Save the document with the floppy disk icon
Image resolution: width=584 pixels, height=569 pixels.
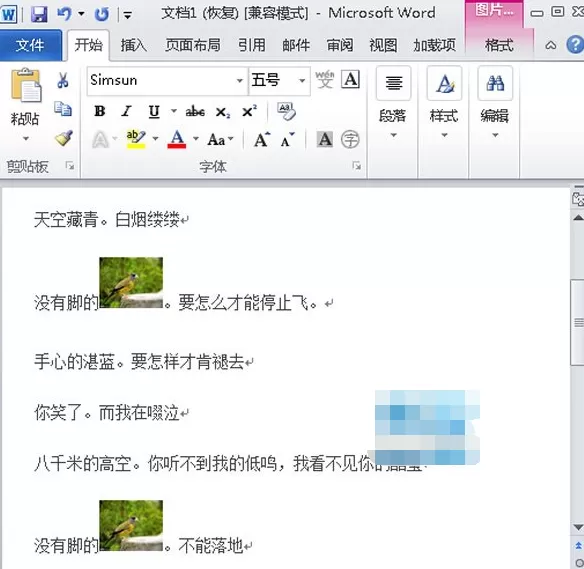pyautogui.click(x=39, y=14)
